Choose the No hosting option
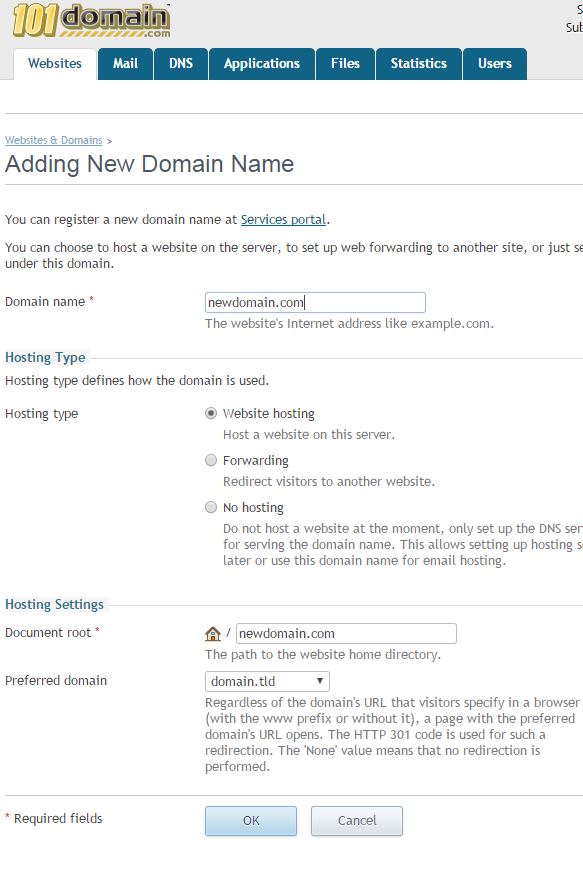Viewport: 583px width, 896px height. click(x=211, y=507)
